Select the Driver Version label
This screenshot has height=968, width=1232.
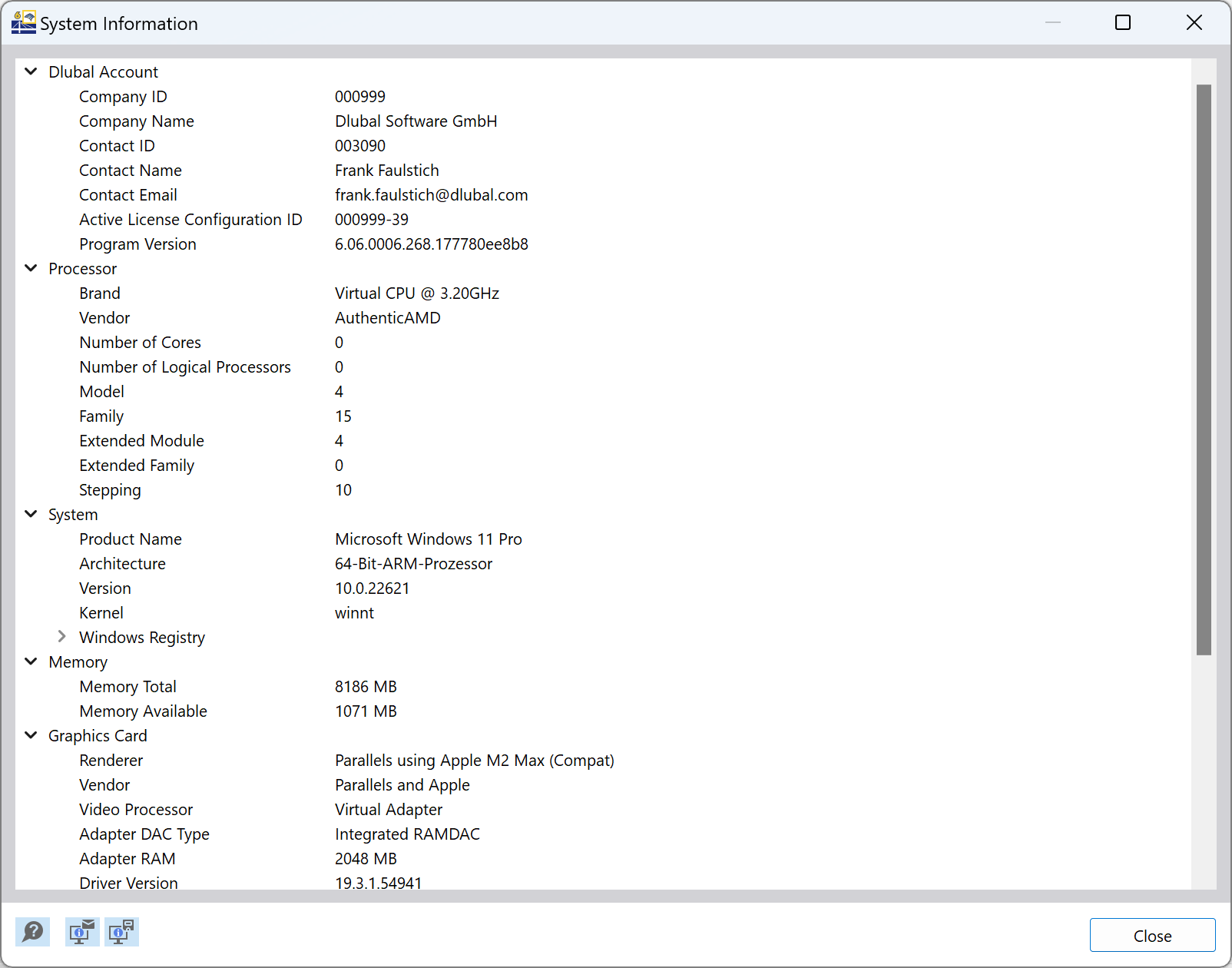[x=128, y=882]
